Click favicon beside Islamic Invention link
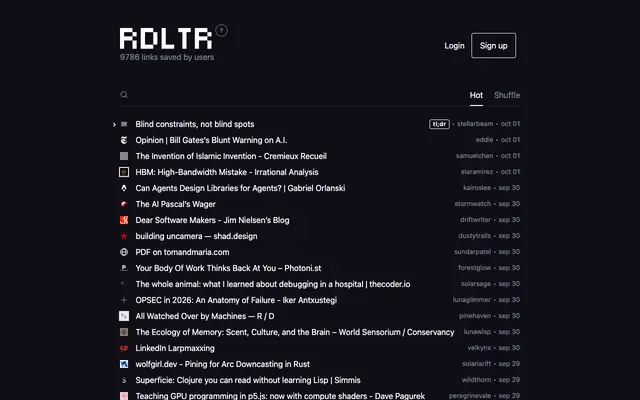This screenshot has width=640, height=400. 124,156
